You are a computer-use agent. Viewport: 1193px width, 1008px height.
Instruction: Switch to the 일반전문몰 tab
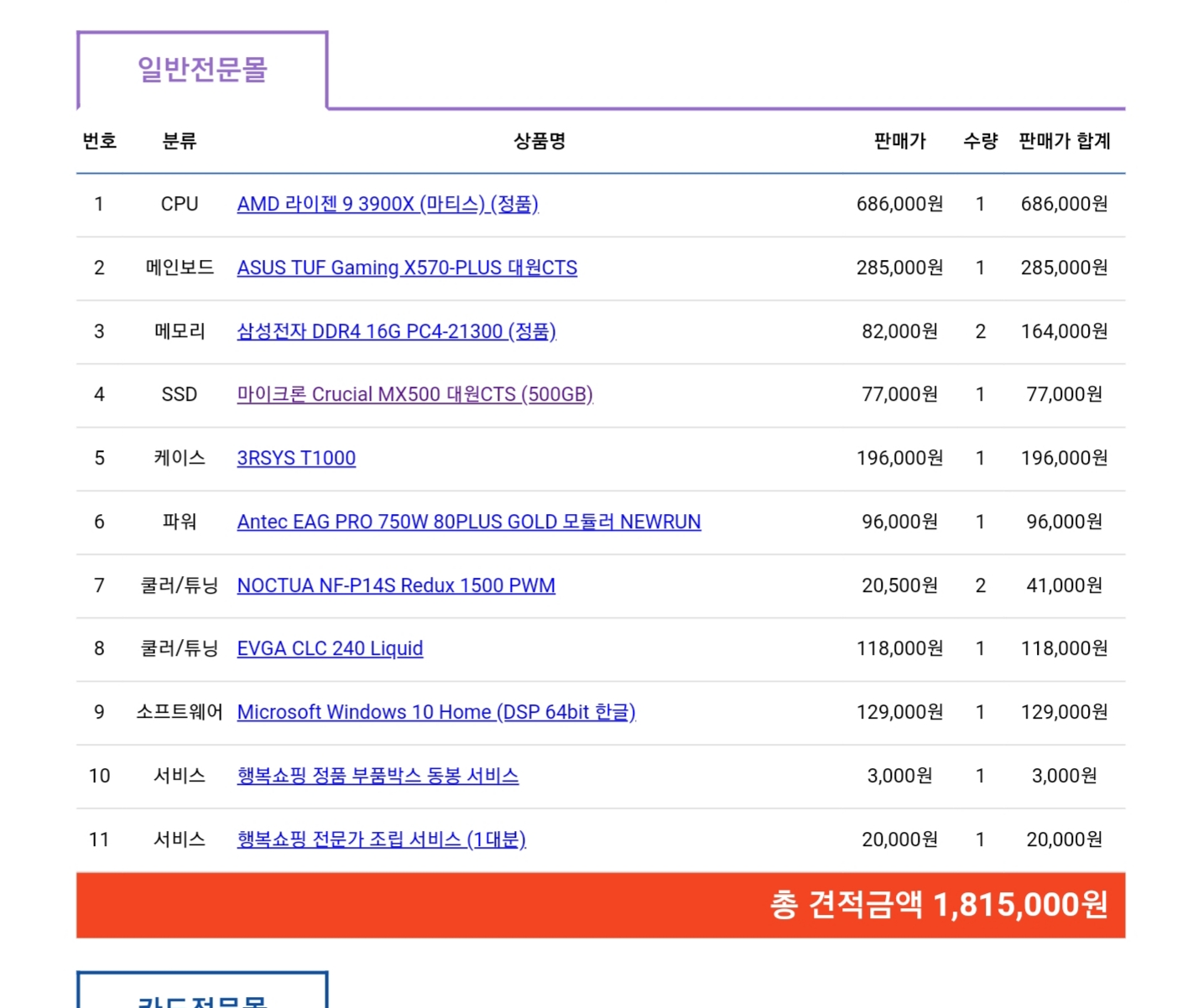202,70
